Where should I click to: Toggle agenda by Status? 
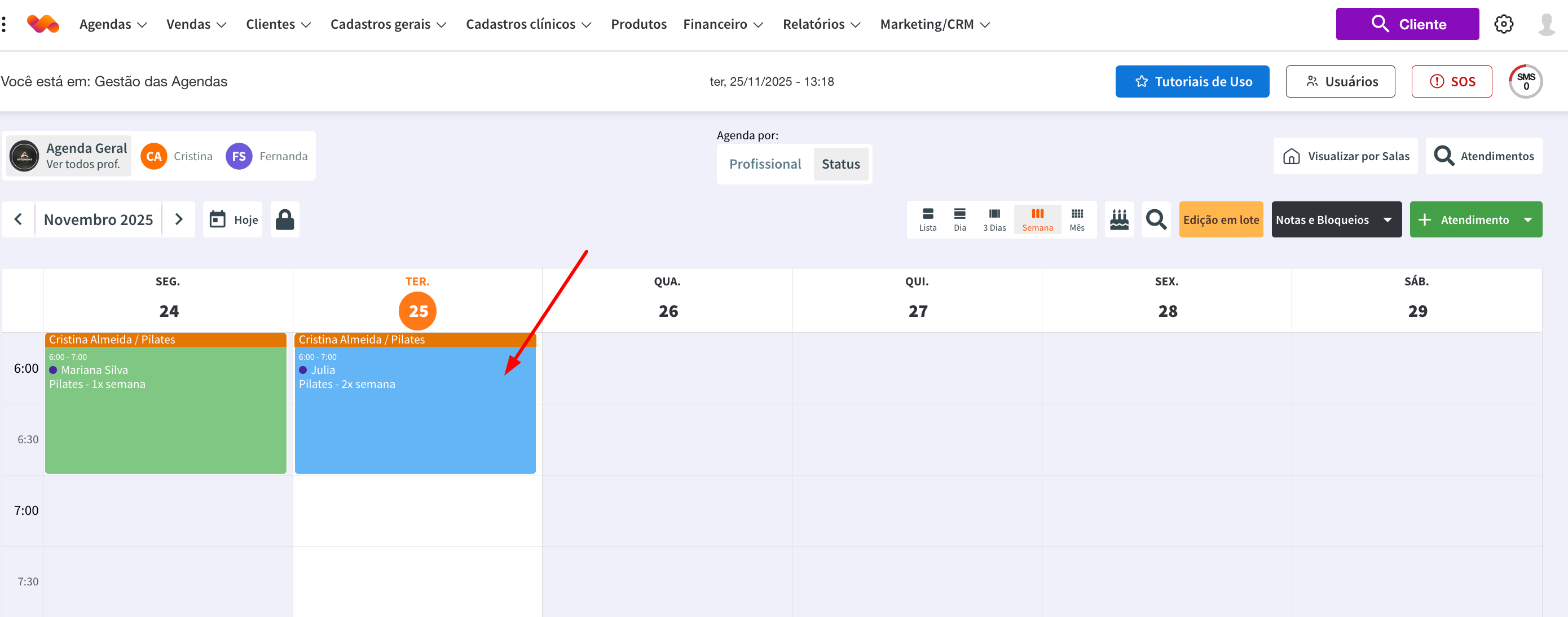840,164
